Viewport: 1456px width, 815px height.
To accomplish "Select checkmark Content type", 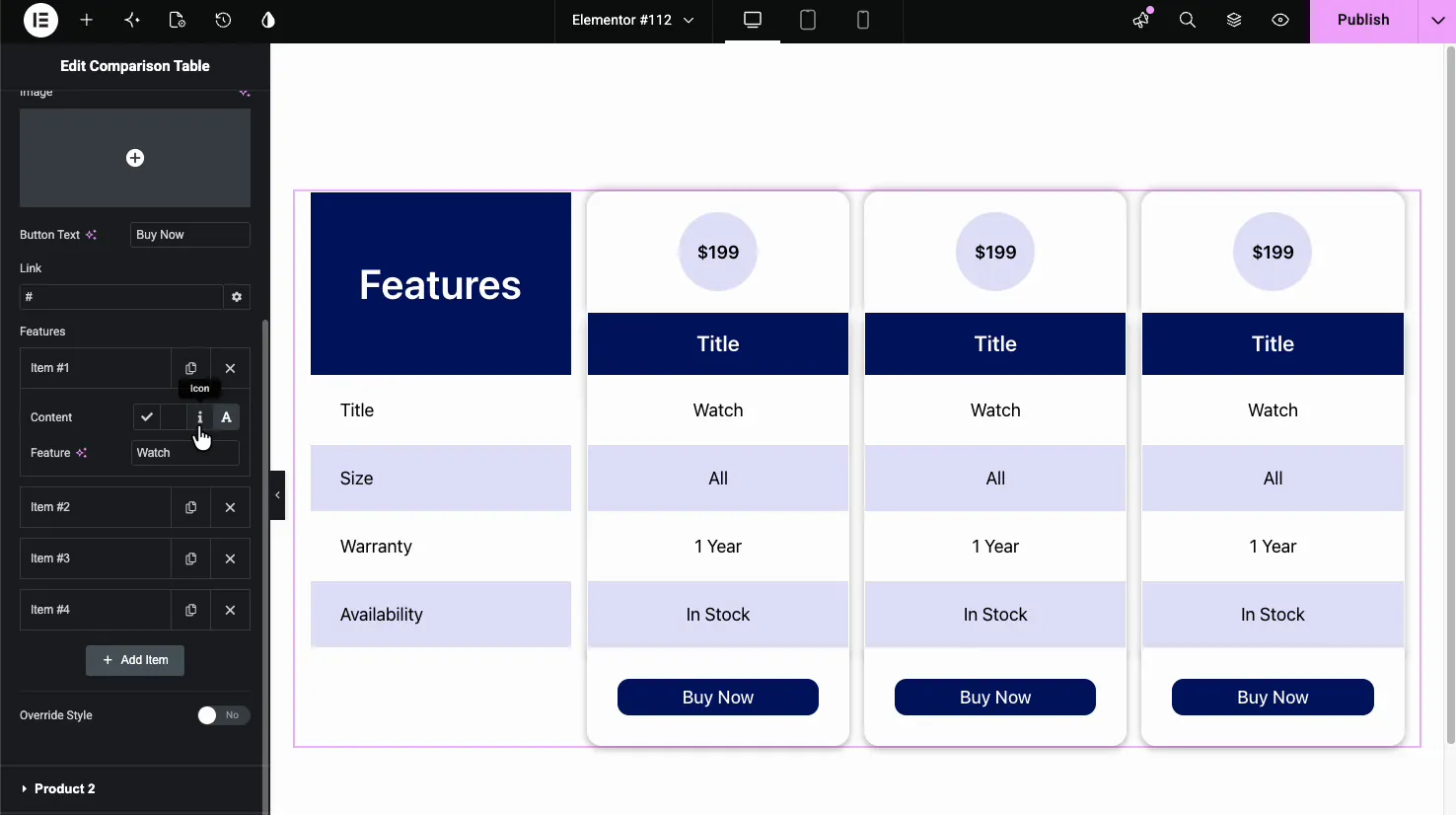I will 146,417.
